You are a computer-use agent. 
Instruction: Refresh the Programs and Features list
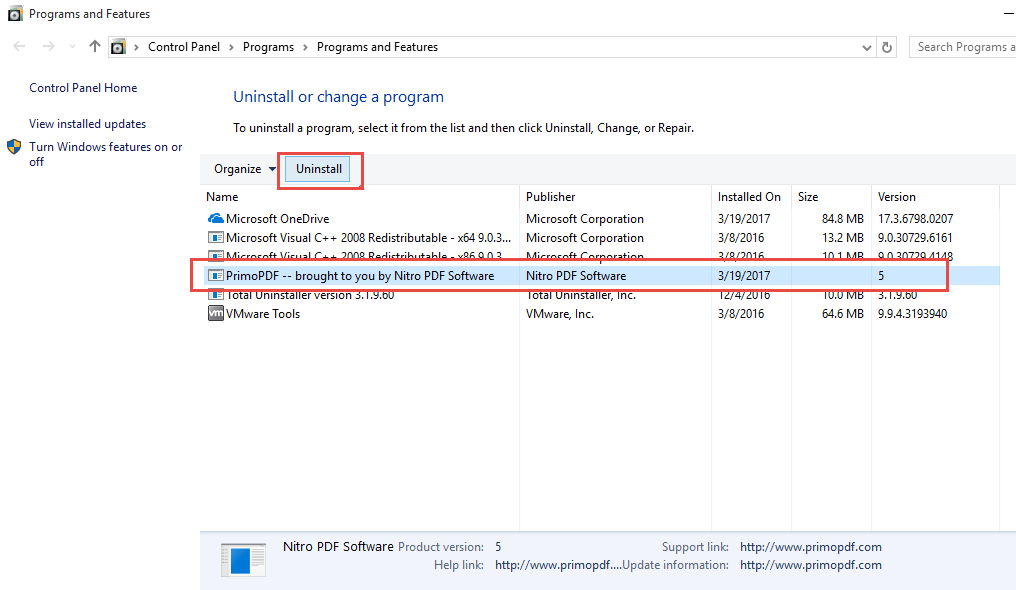coord(887,47)
